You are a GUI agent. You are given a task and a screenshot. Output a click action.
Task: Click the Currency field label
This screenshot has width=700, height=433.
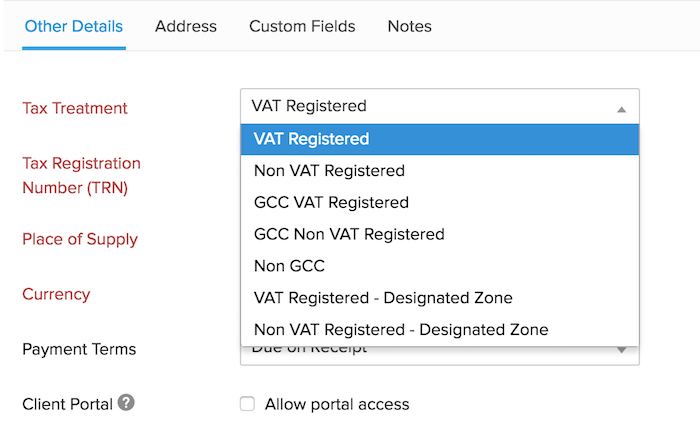[x=56, y=294]
